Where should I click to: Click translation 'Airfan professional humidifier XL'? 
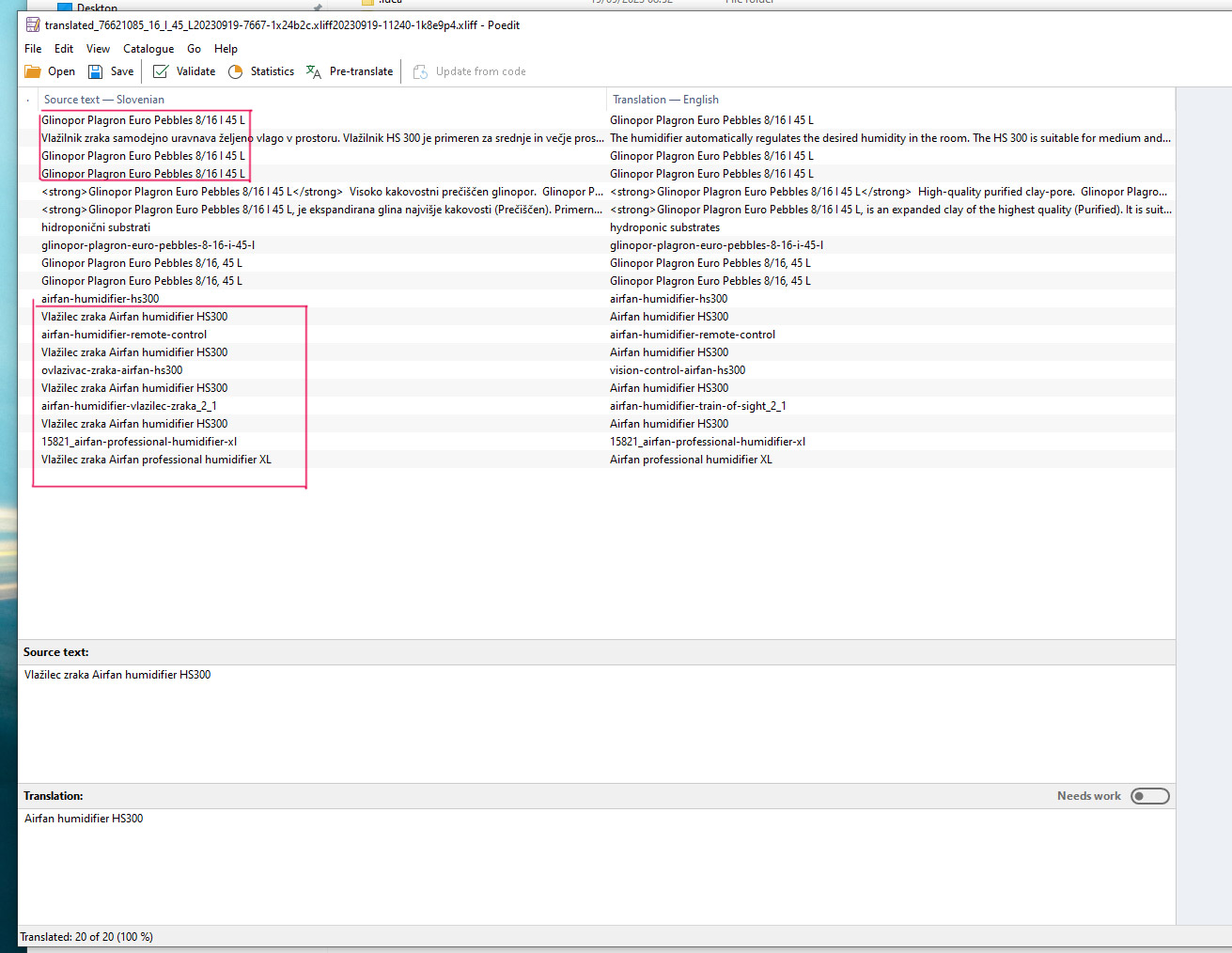point(691,460)
